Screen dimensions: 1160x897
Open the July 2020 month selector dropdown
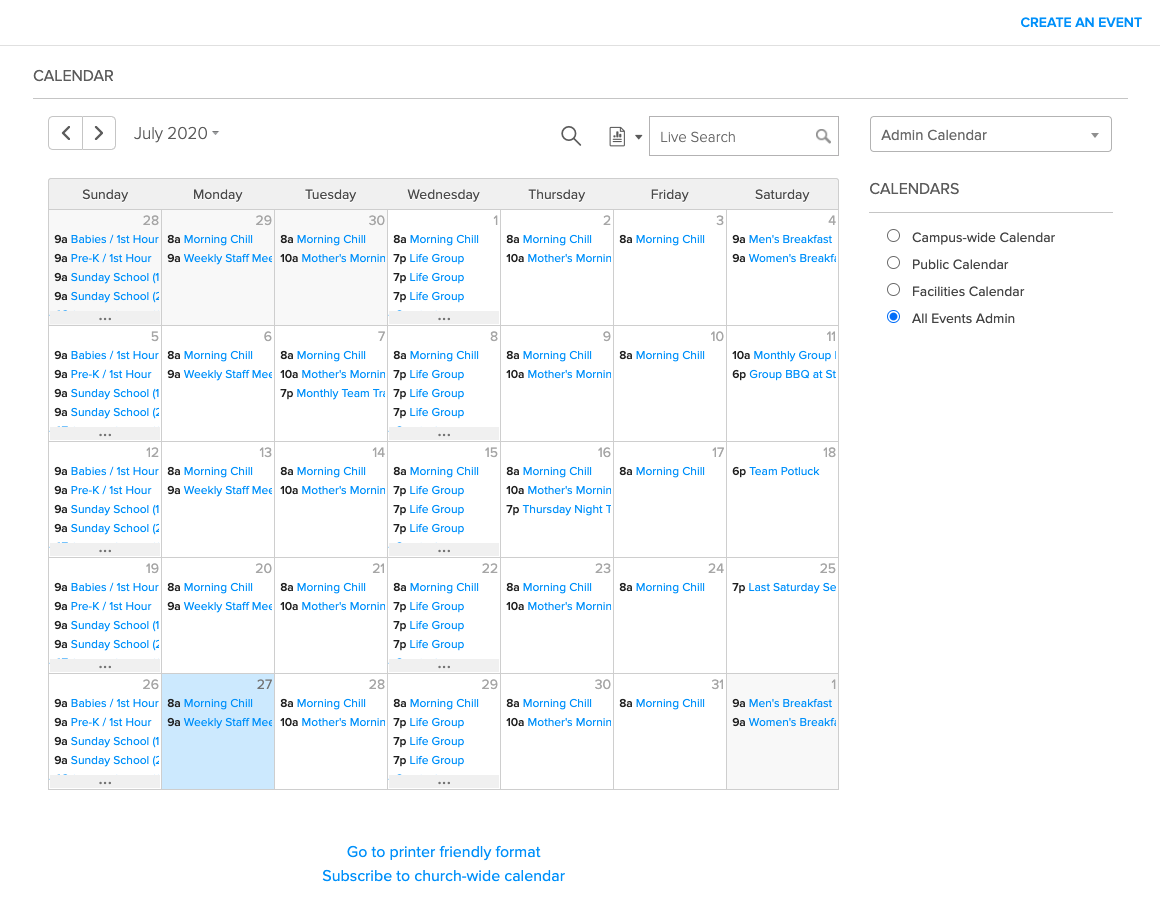(176, 132)
